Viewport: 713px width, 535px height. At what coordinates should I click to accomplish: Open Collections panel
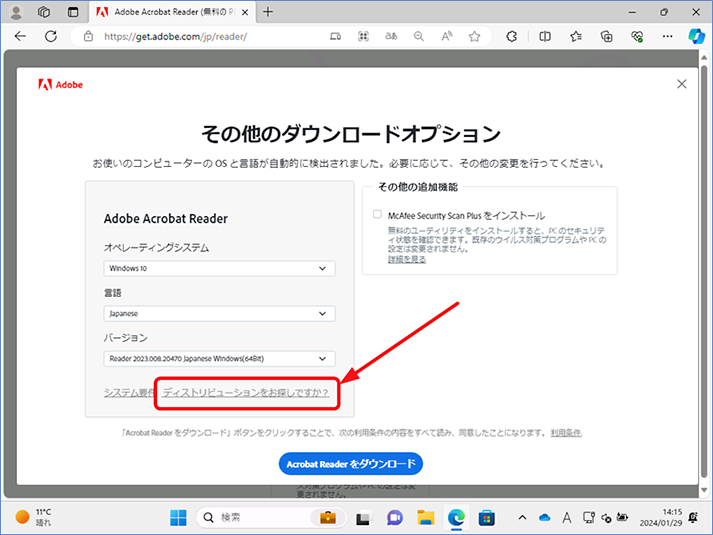click(607, 36)
